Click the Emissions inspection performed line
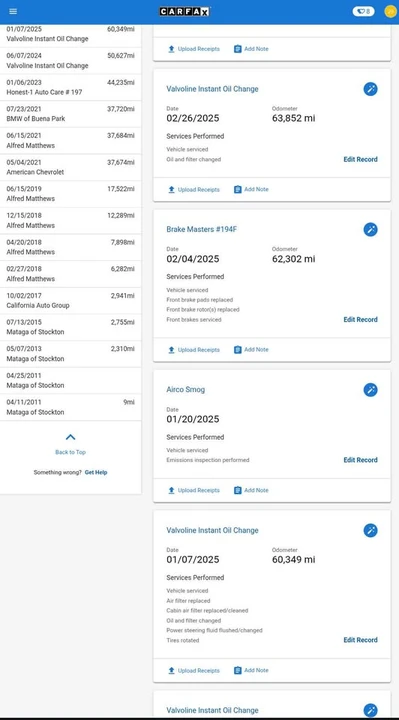399x720 pixels. [x=208, y=460]
